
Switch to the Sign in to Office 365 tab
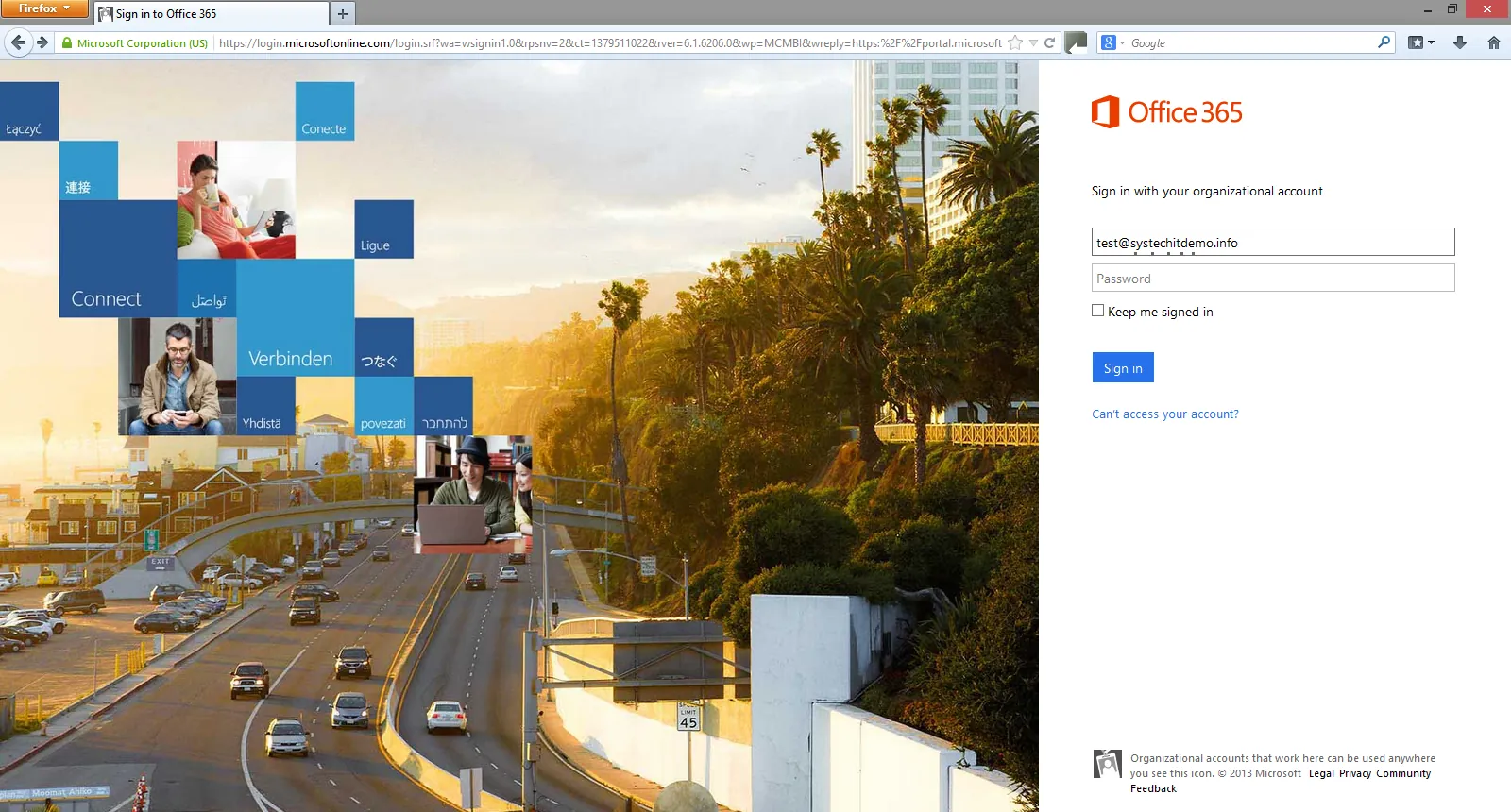(x=212, y=14)
